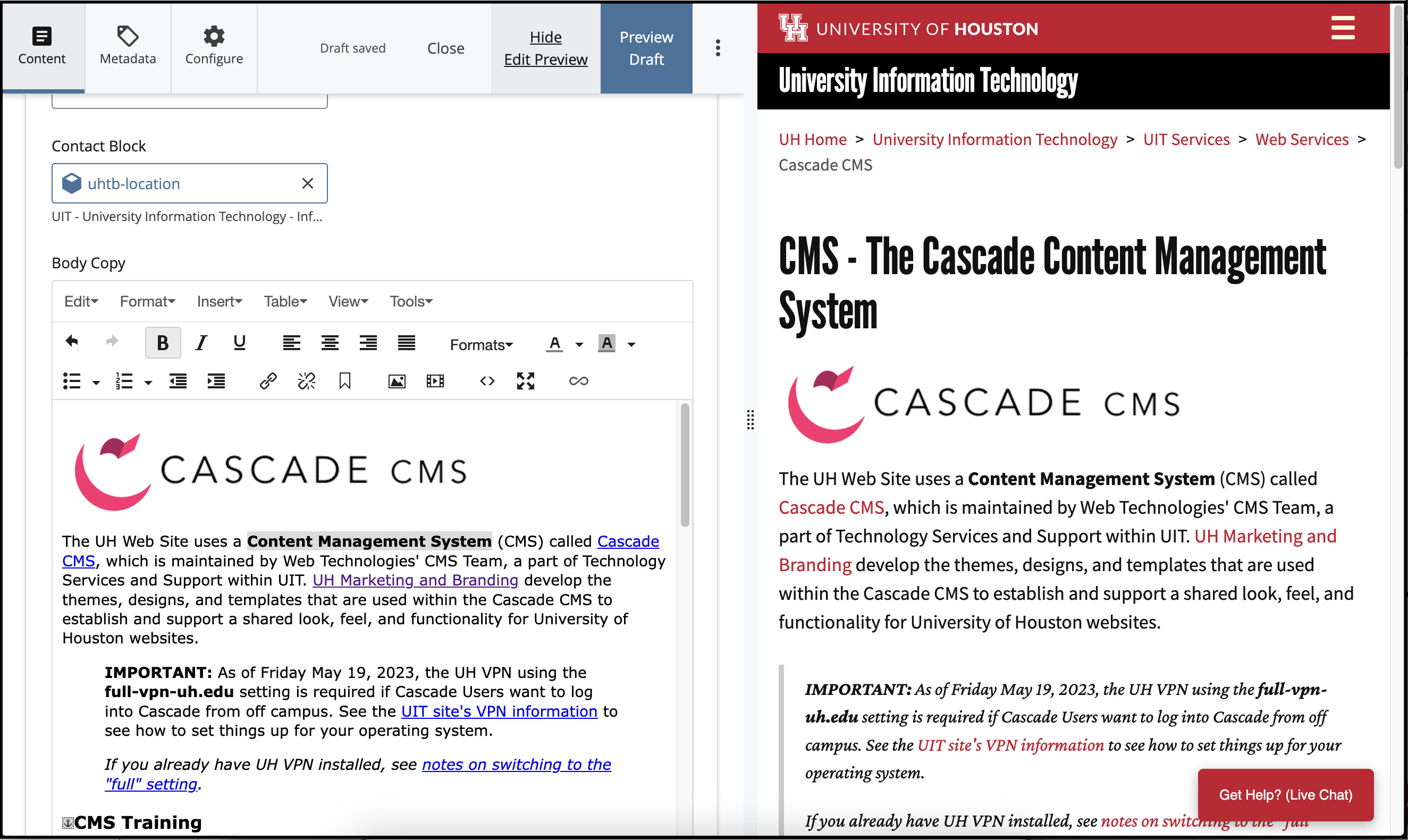Open the text color picker arrow
The width and height of the screenshot is (1408, 840).
(x=579, y=344)
